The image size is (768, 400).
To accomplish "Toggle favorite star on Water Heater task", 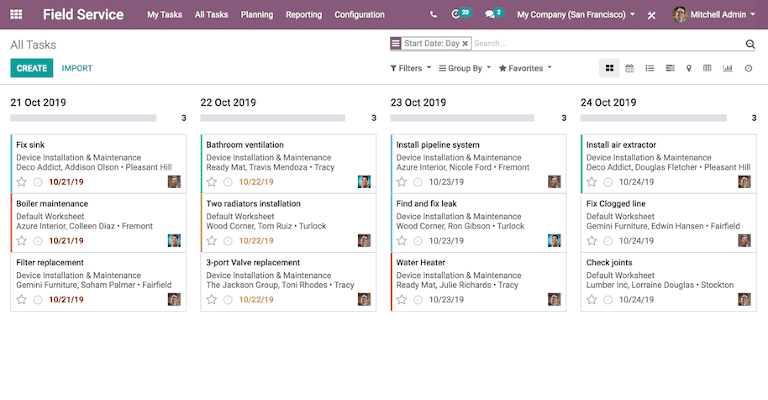I will click(402, 300).
